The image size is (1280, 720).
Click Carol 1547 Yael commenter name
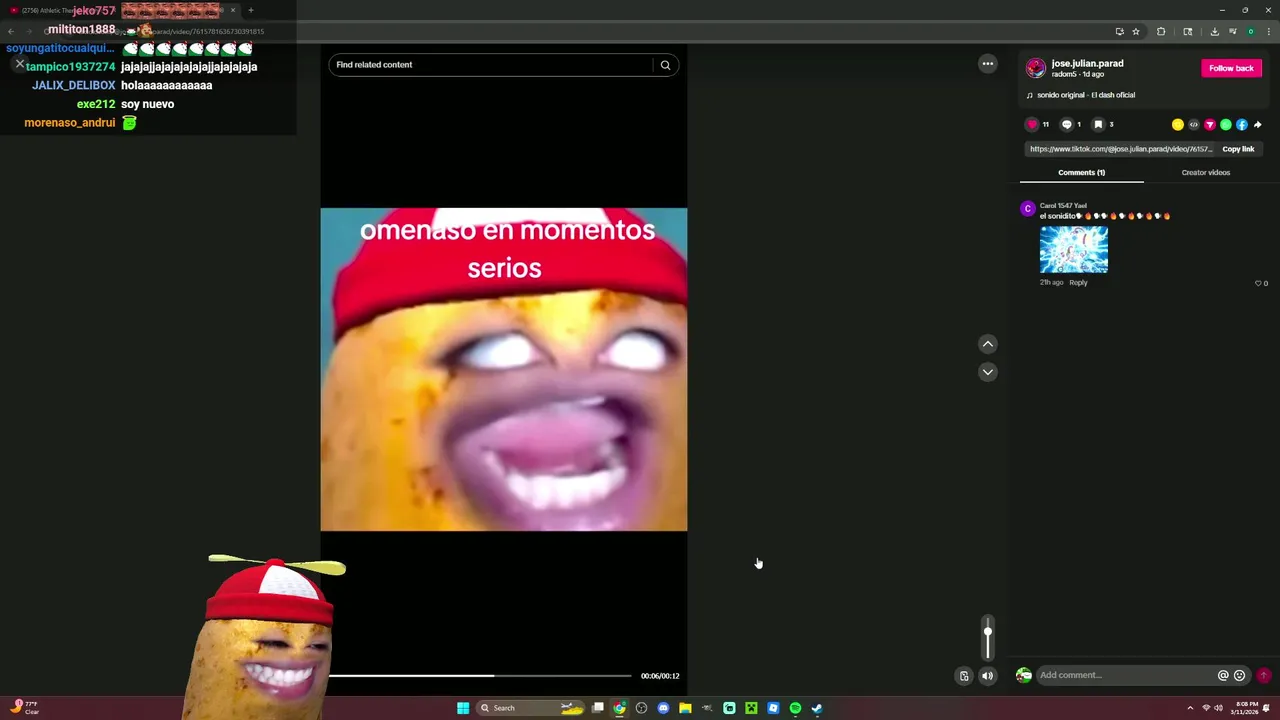click(x=1063, y=206)
